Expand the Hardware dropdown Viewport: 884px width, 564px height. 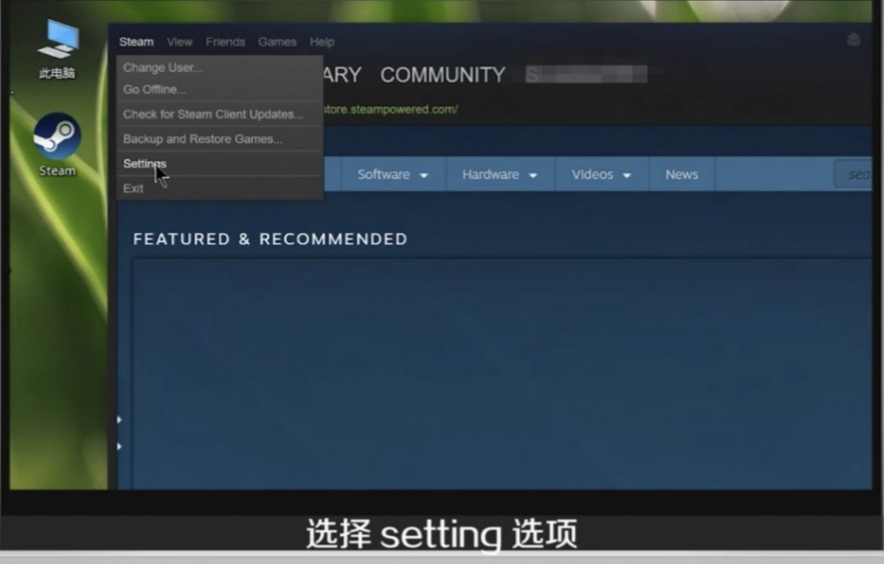(500, 175)
